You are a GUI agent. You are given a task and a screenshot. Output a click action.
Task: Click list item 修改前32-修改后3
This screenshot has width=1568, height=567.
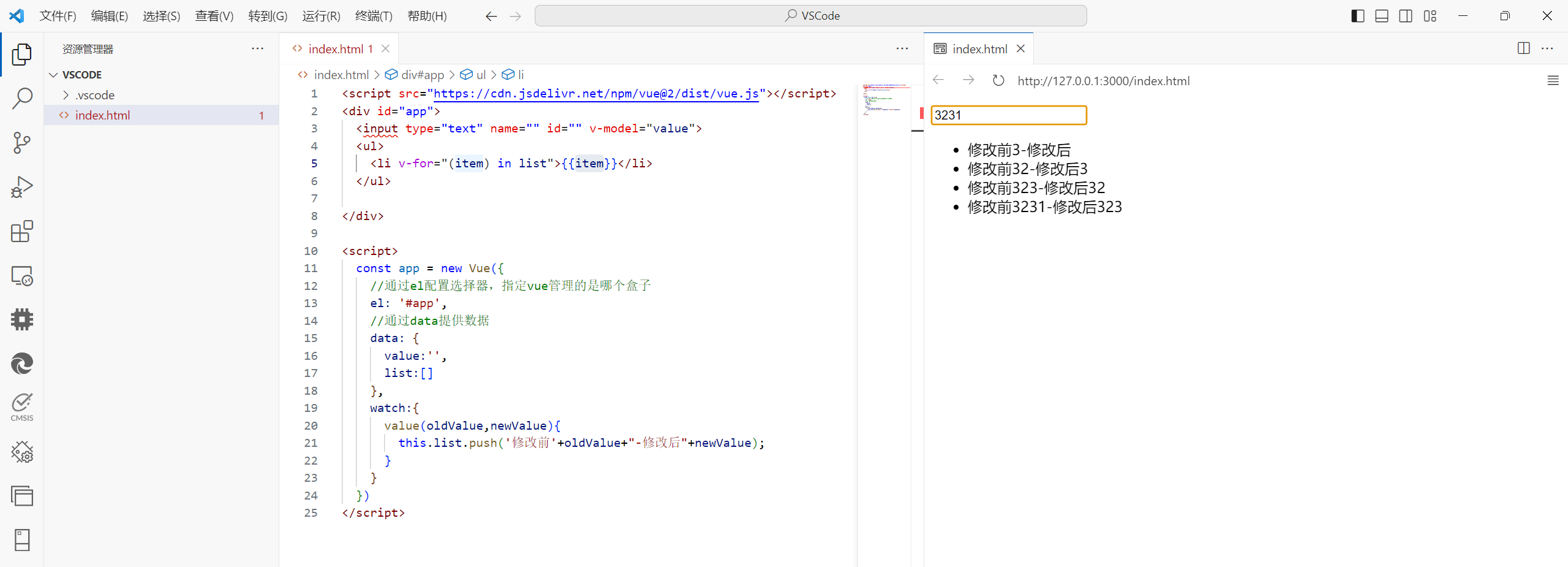[1027, 169]
